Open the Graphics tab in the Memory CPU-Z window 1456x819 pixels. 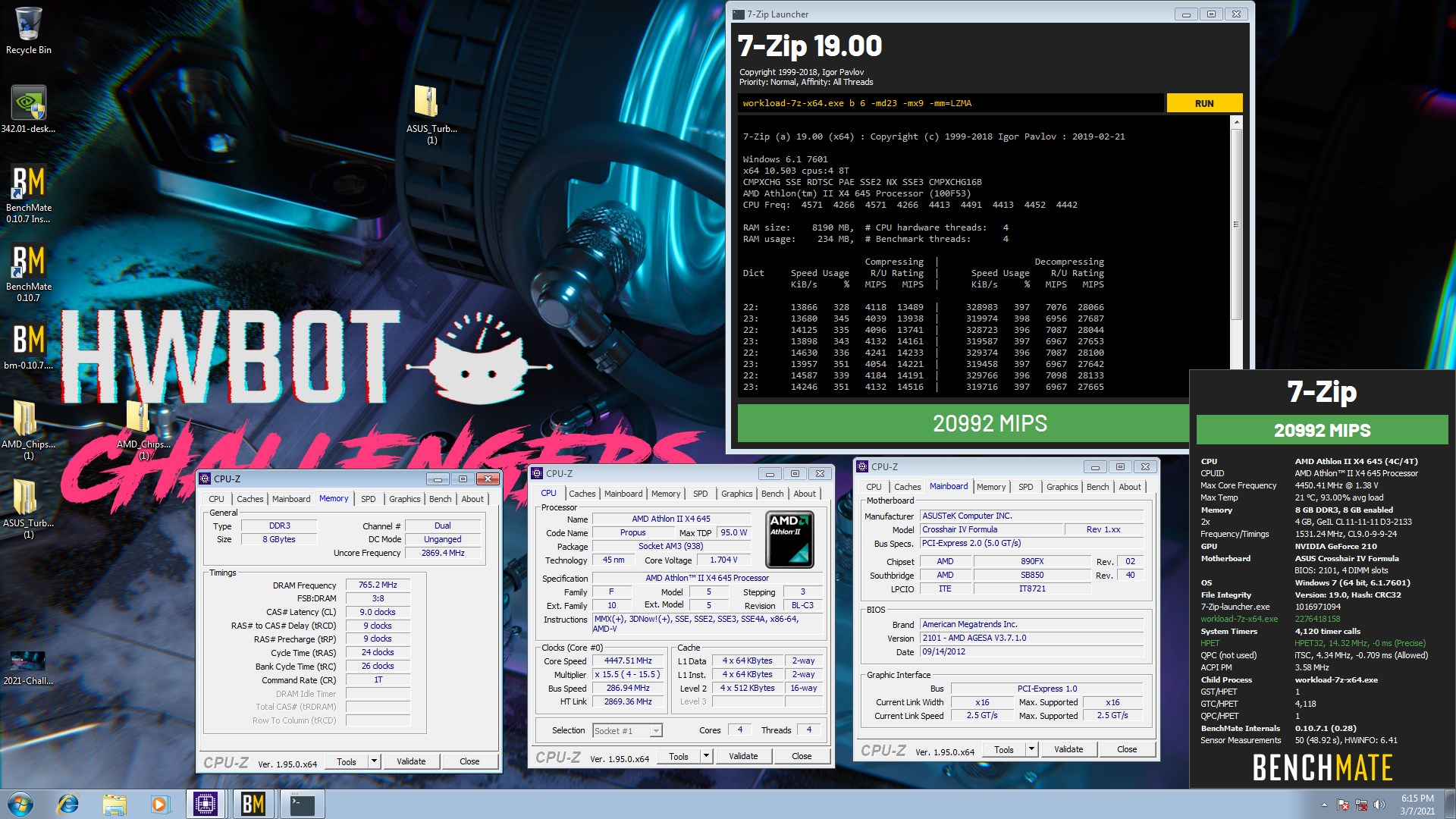point(404,499)
